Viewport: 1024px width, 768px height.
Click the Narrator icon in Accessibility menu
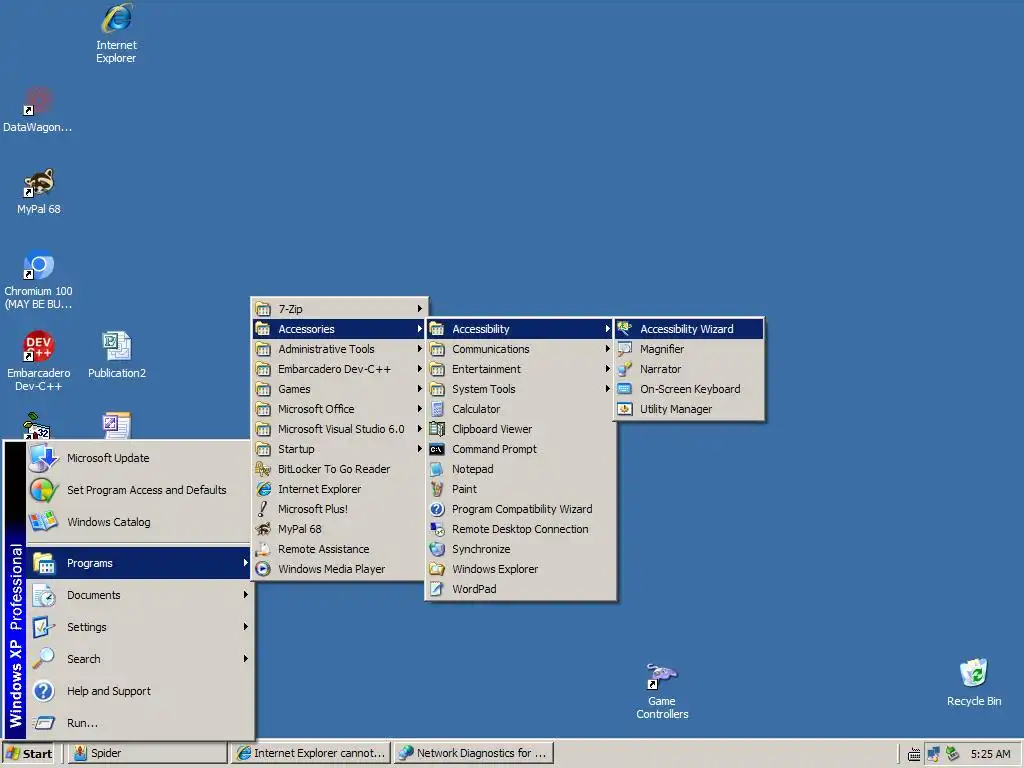(625, 369)
